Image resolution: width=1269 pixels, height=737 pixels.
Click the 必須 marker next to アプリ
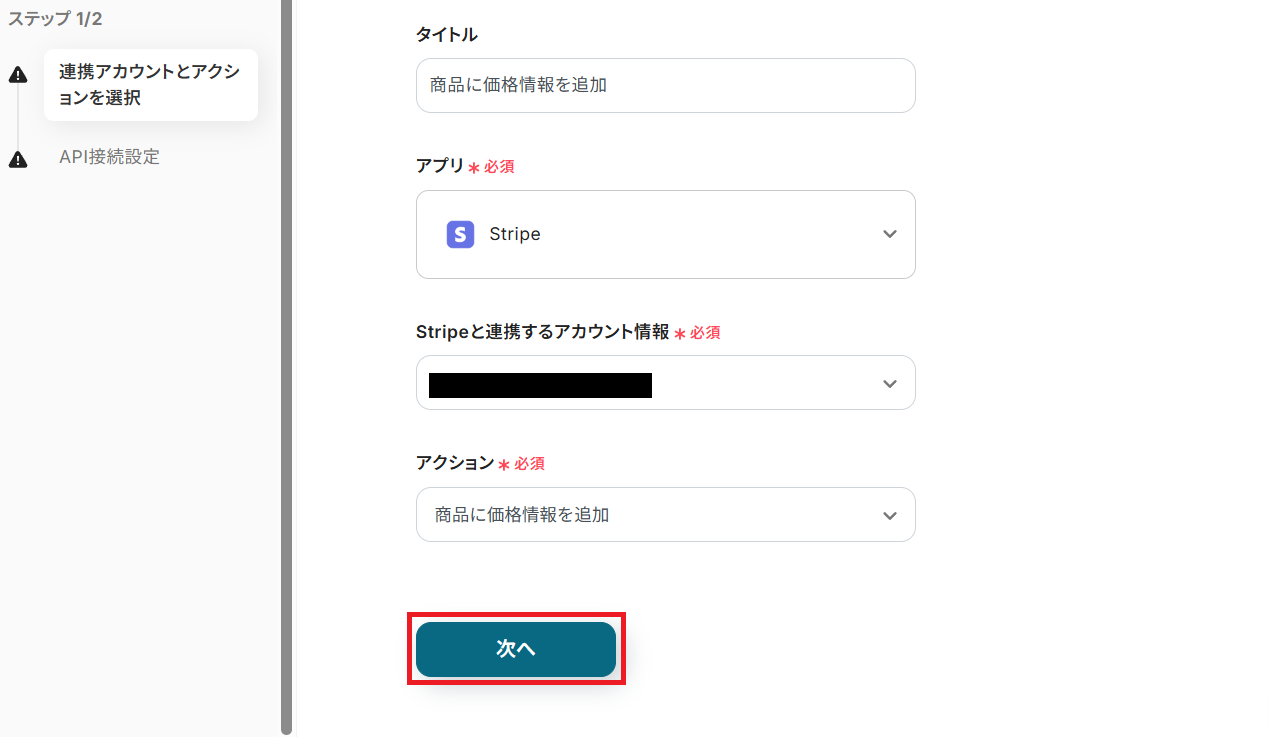(498, 167)
